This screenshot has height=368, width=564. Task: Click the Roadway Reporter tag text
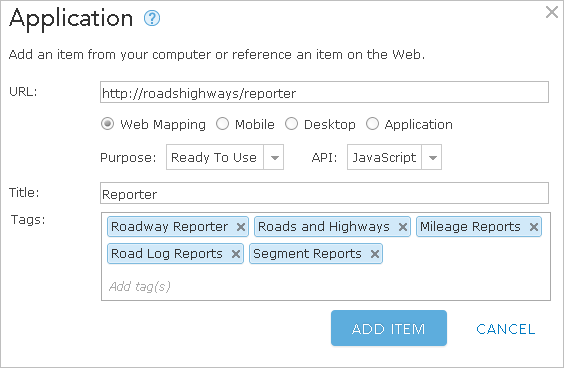(169, 227)
